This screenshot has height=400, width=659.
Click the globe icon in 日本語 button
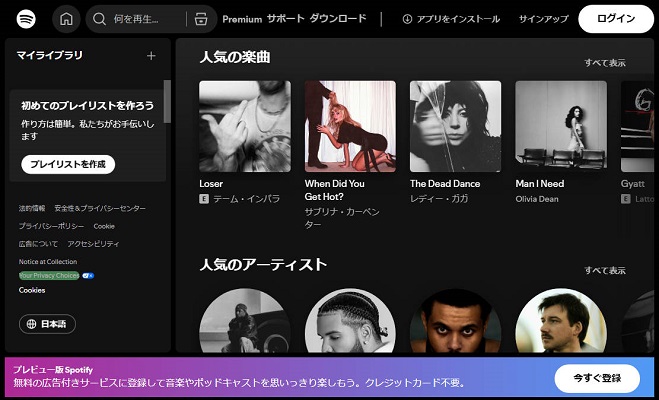click(31, 324)
